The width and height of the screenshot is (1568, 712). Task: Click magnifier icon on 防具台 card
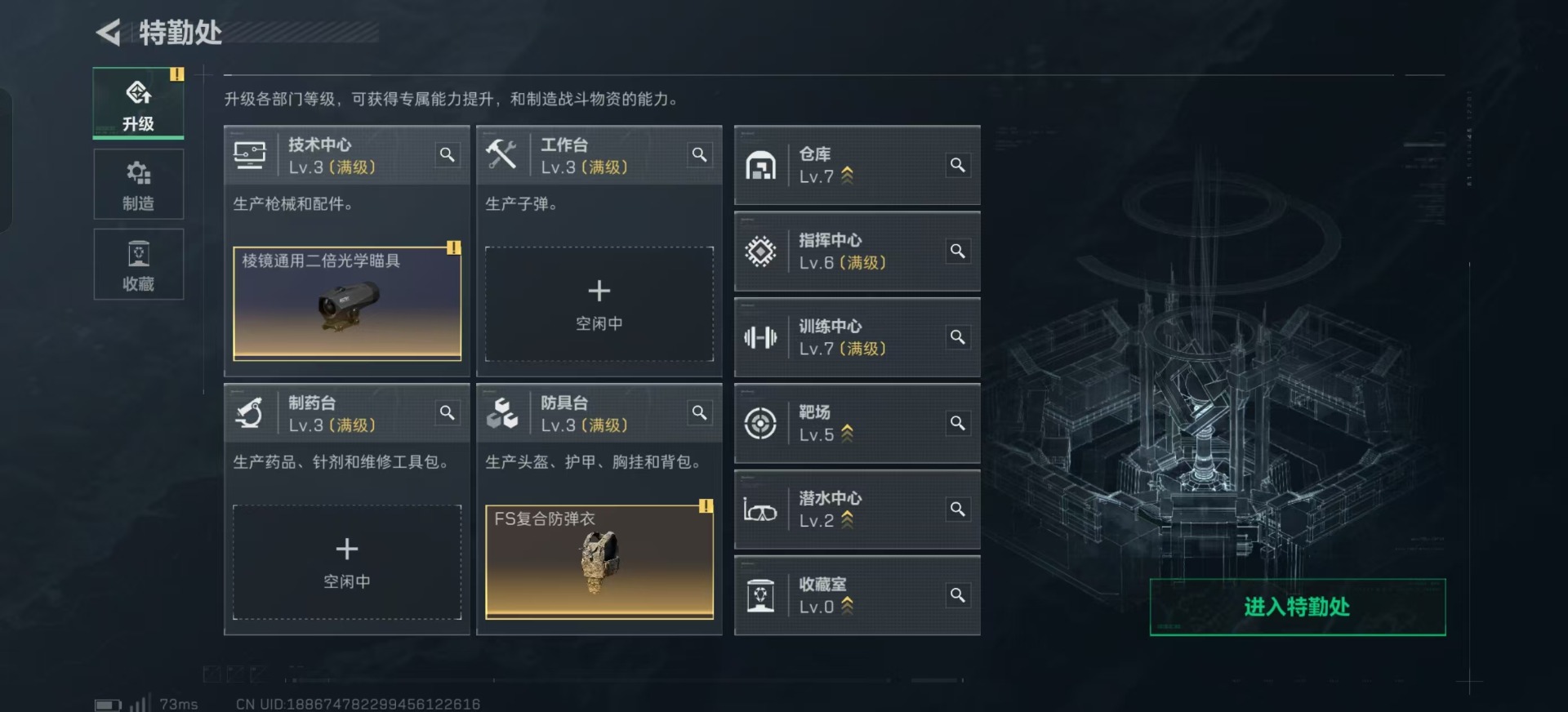pos(700,412)
